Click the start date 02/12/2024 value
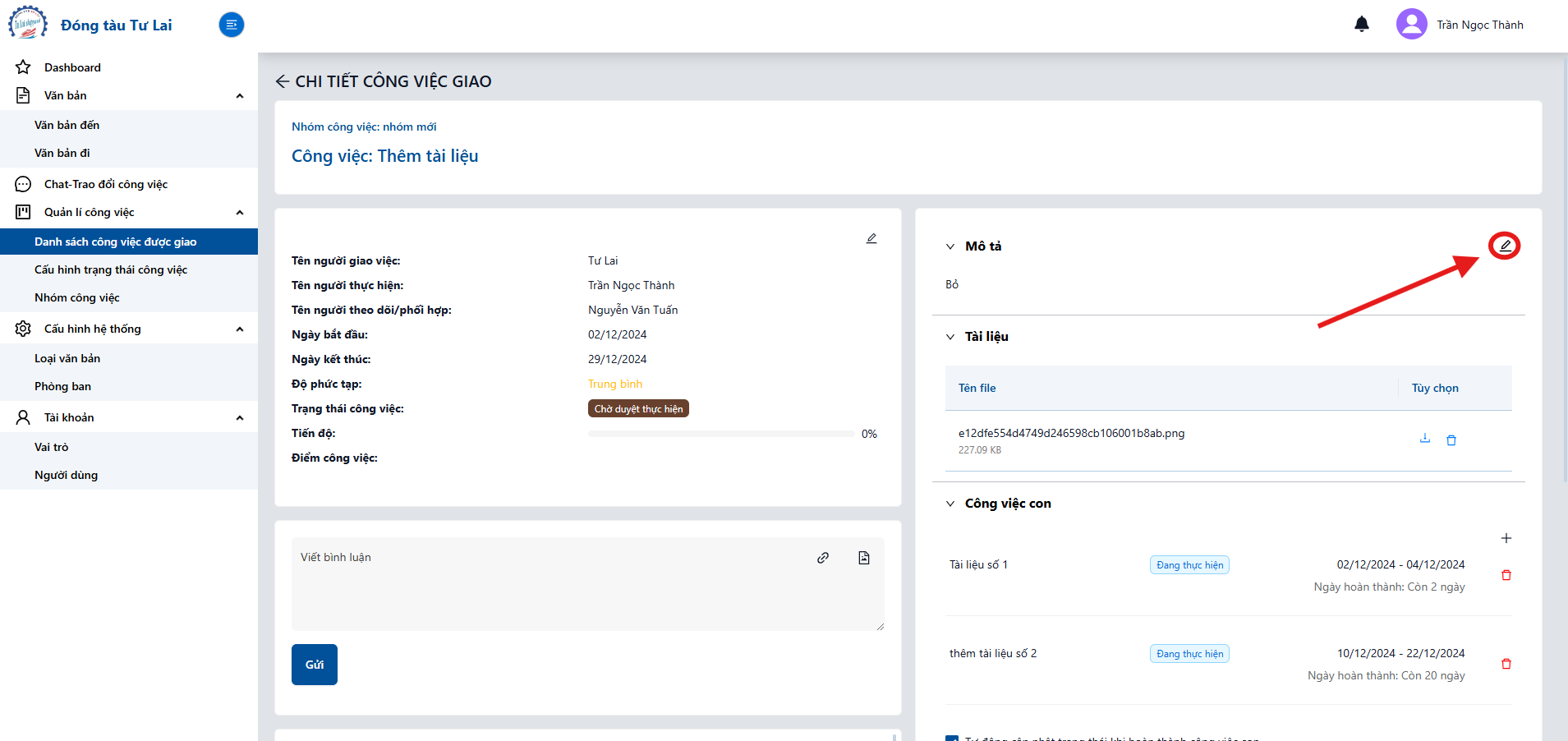Viewport: 1568px width, 741px height. tap(617, 334)
